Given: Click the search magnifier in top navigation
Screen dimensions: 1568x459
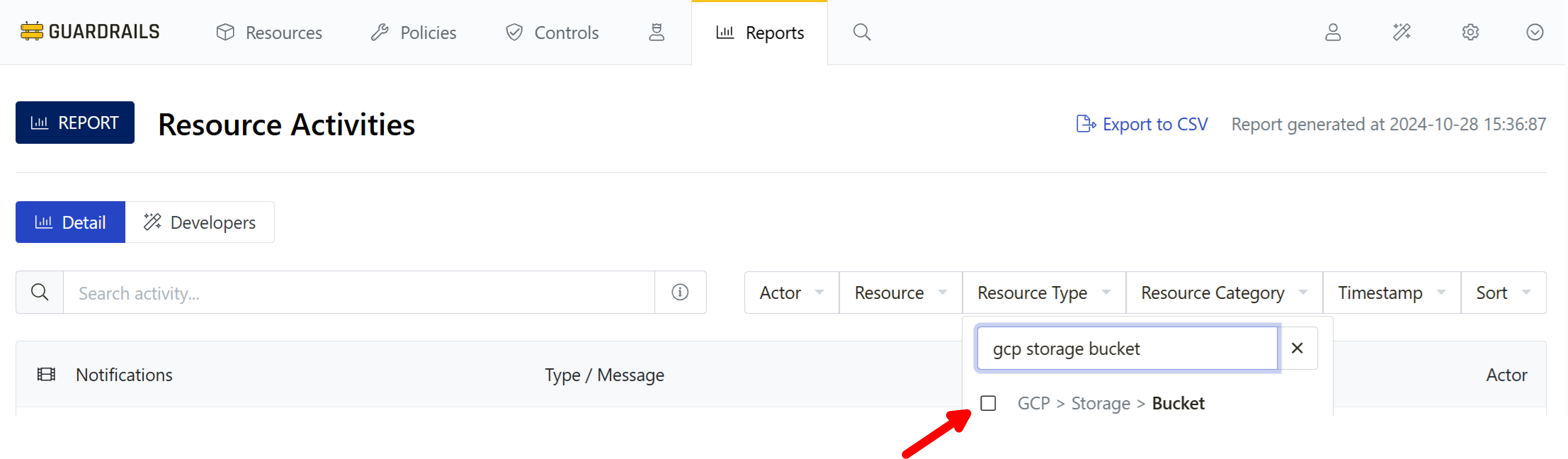Looking at the screenshot, I should pos(861,32).
